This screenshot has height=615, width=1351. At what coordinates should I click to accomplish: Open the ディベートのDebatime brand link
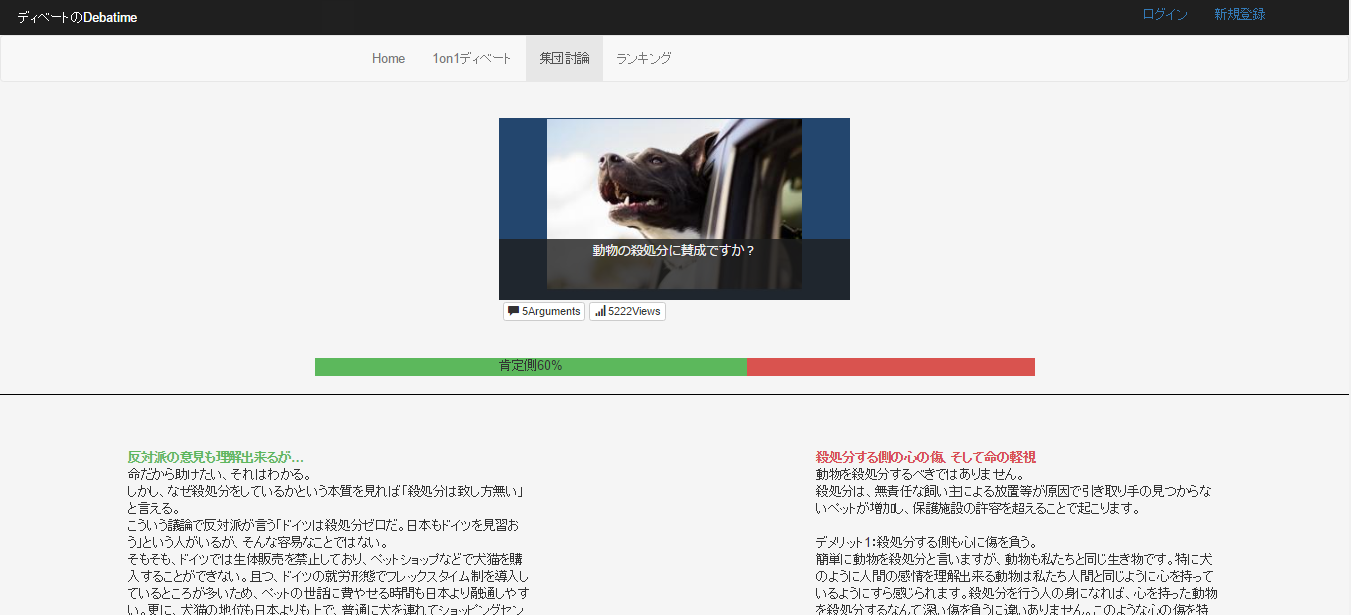[x=77, y=17]
